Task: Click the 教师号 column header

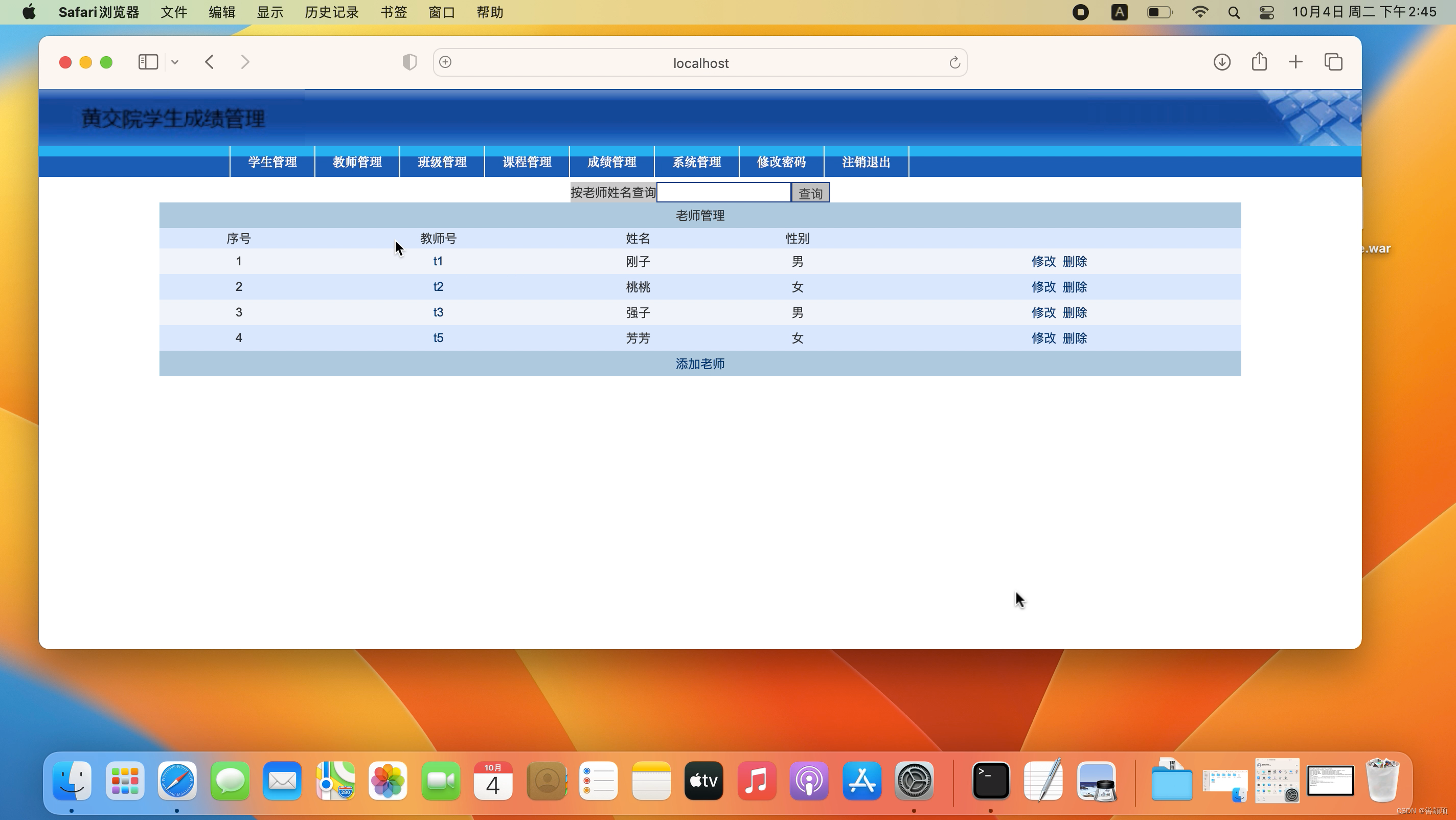Action: (438, 238)
